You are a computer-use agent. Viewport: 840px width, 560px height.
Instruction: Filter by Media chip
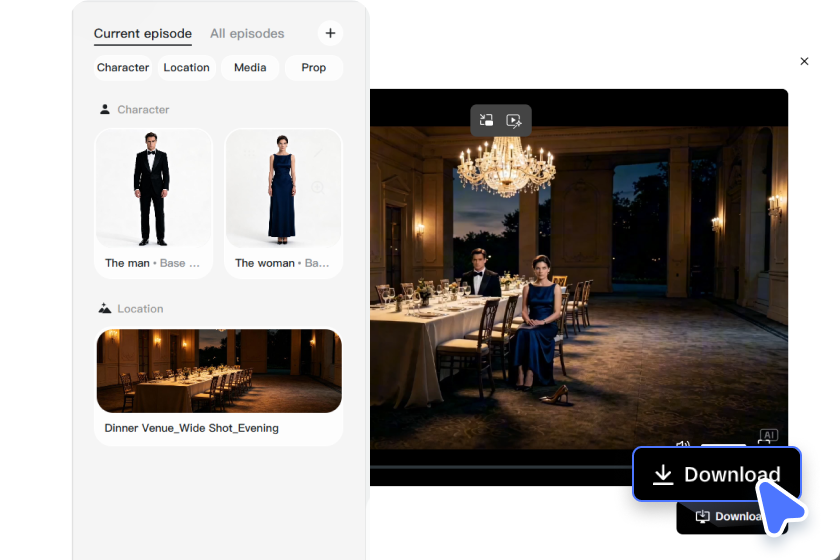[x=250, y=68]
